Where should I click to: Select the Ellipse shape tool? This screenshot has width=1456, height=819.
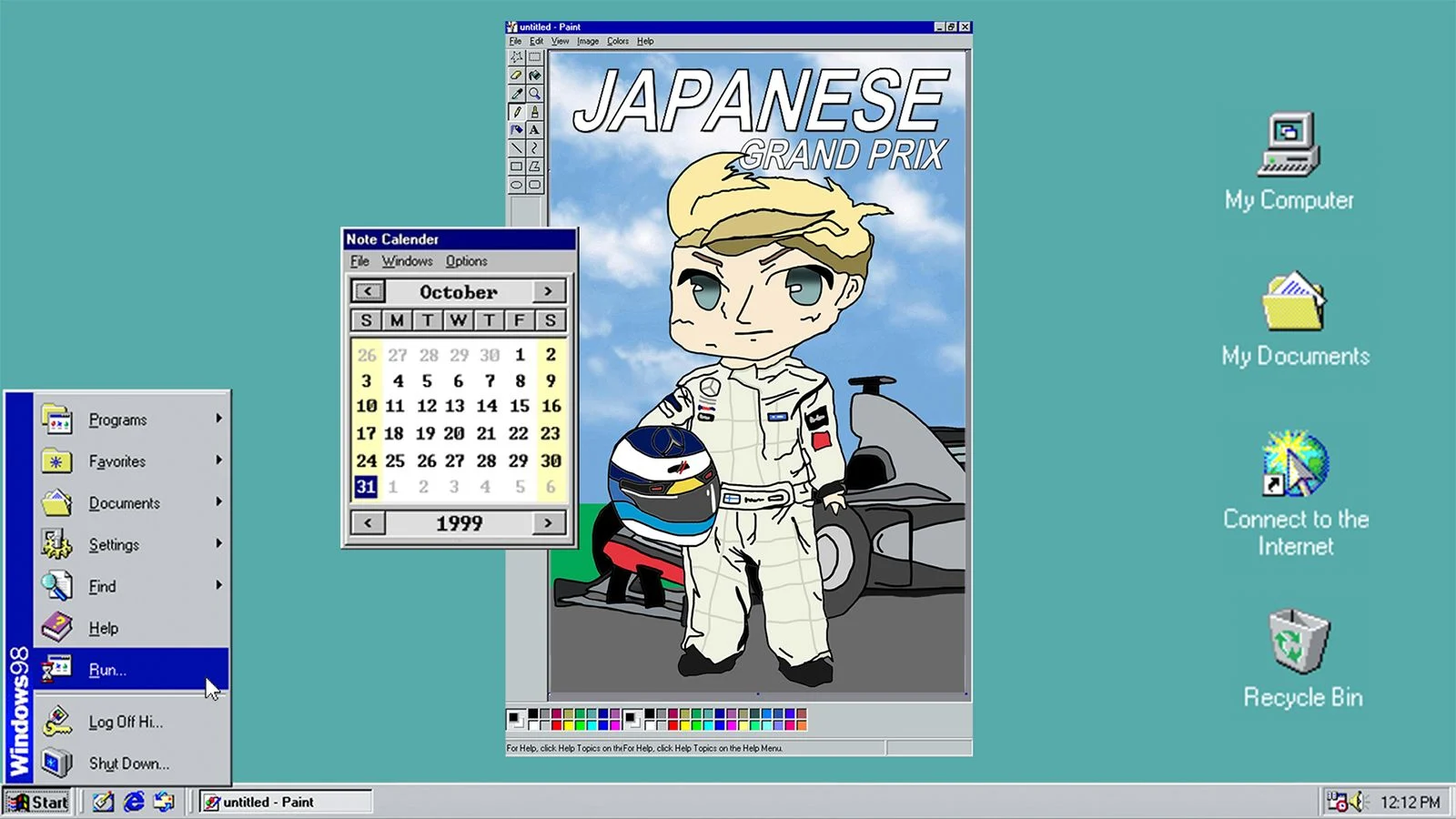pos(517,185)
